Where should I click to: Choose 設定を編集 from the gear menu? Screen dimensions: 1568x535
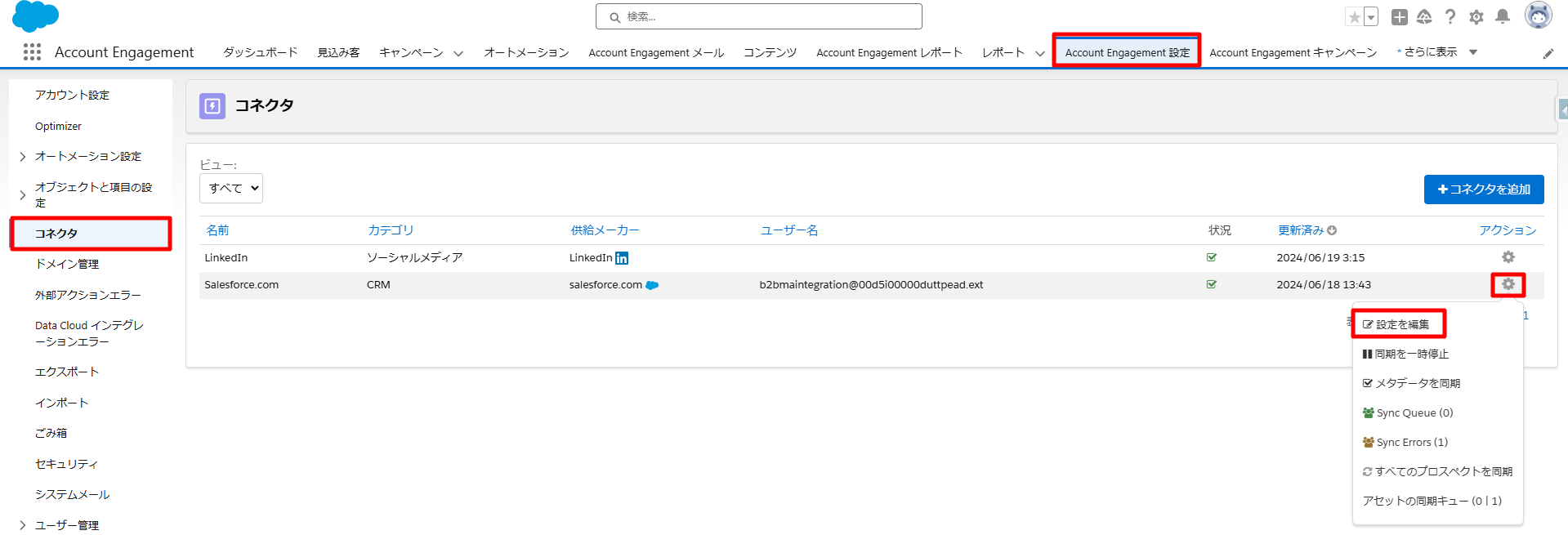pyautogui.click(x=1396, y=324)
